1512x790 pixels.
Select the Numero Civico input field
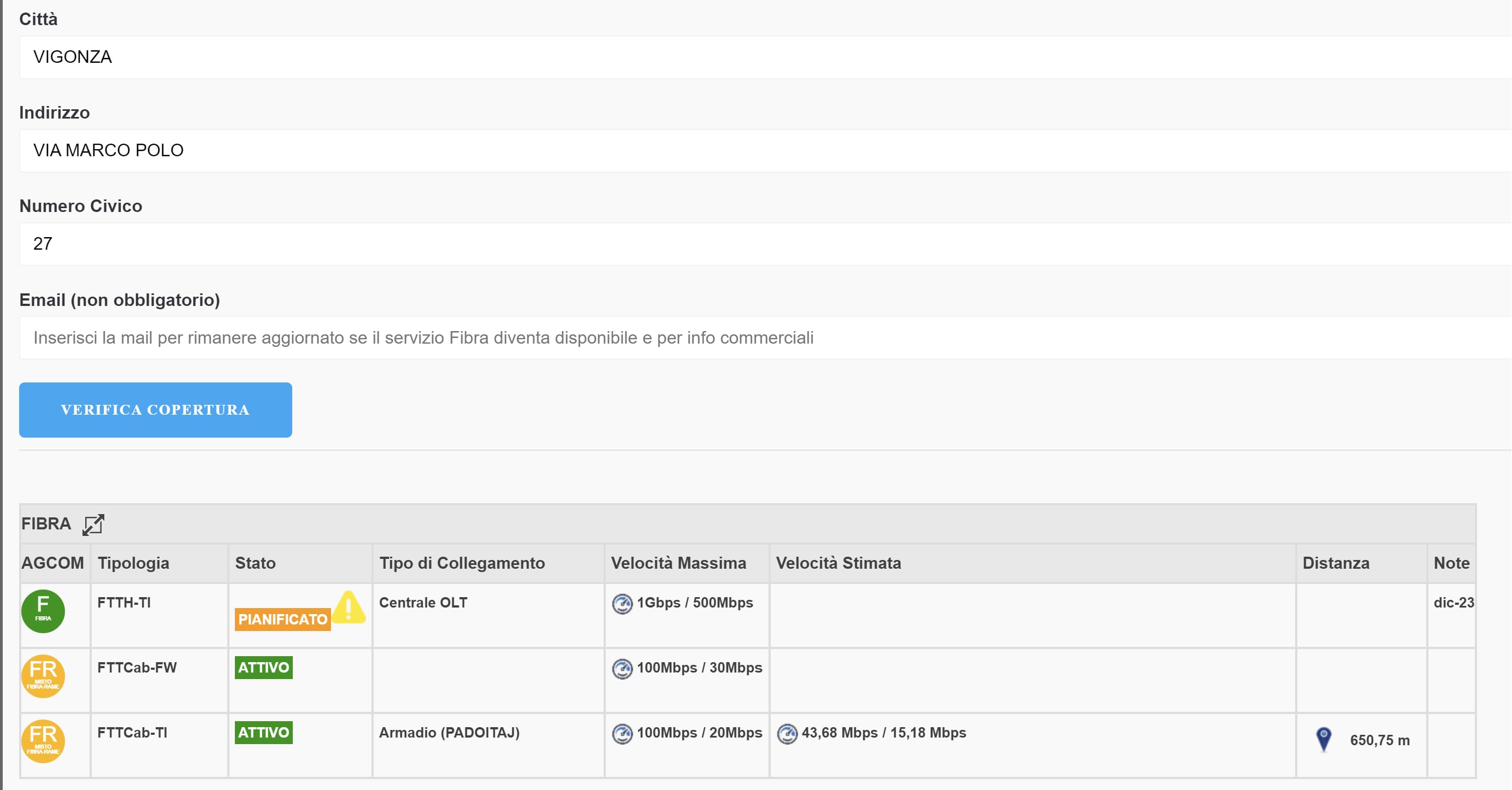[x=763, y=244]
